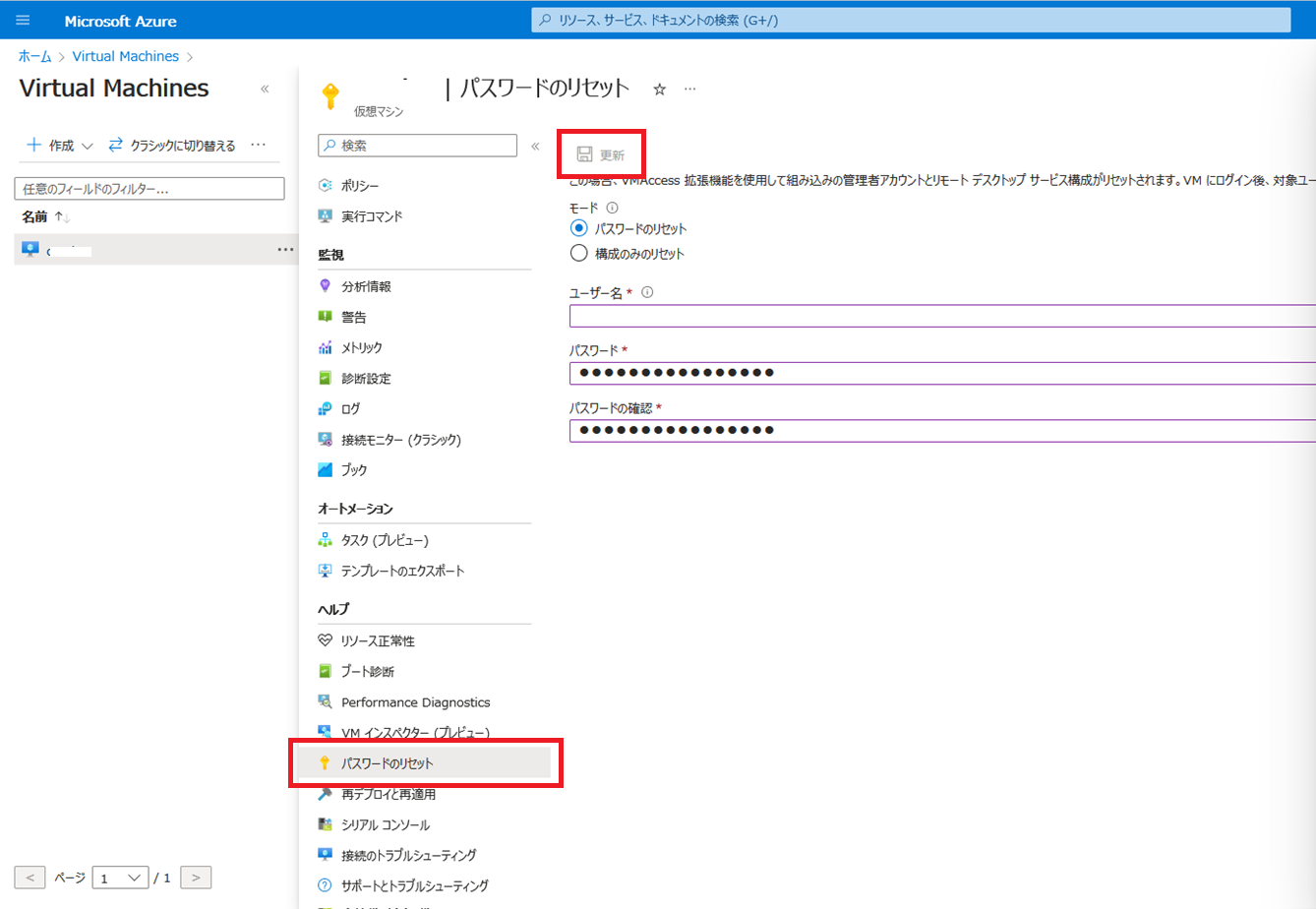Click the パスワードの確認 input field
Image resolution: width=1316 pixels, height=909 pixels.
coord(942,430)
